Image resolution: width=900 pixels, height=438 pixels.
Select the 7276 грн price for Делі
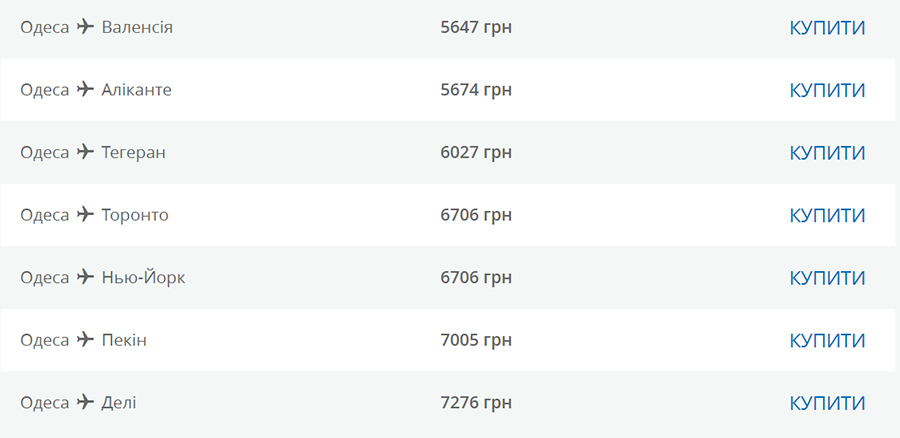(476, 403)
